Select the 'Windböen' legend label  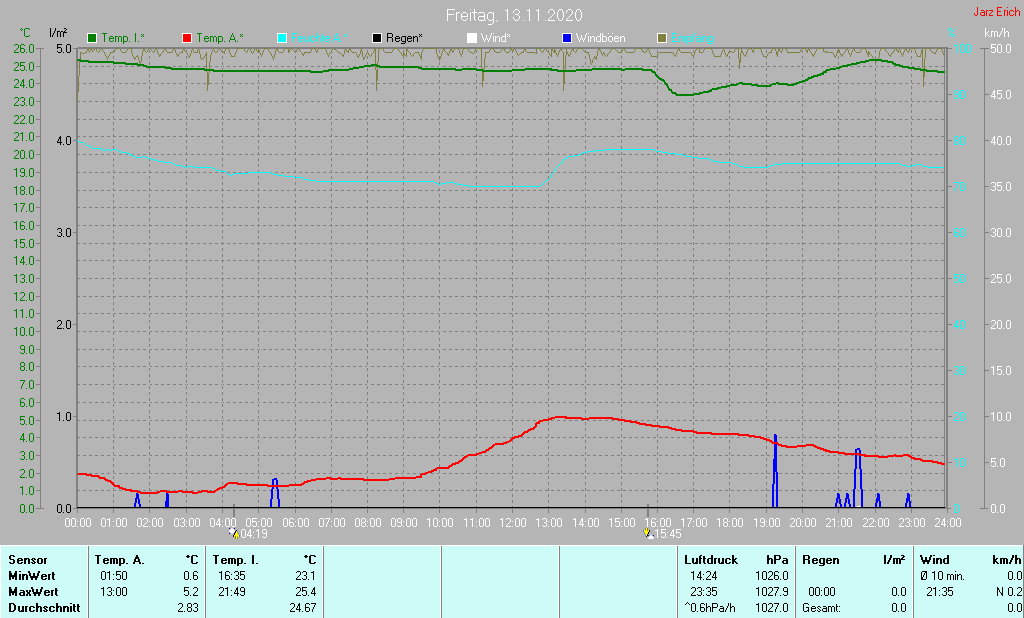tap(600, 39)
